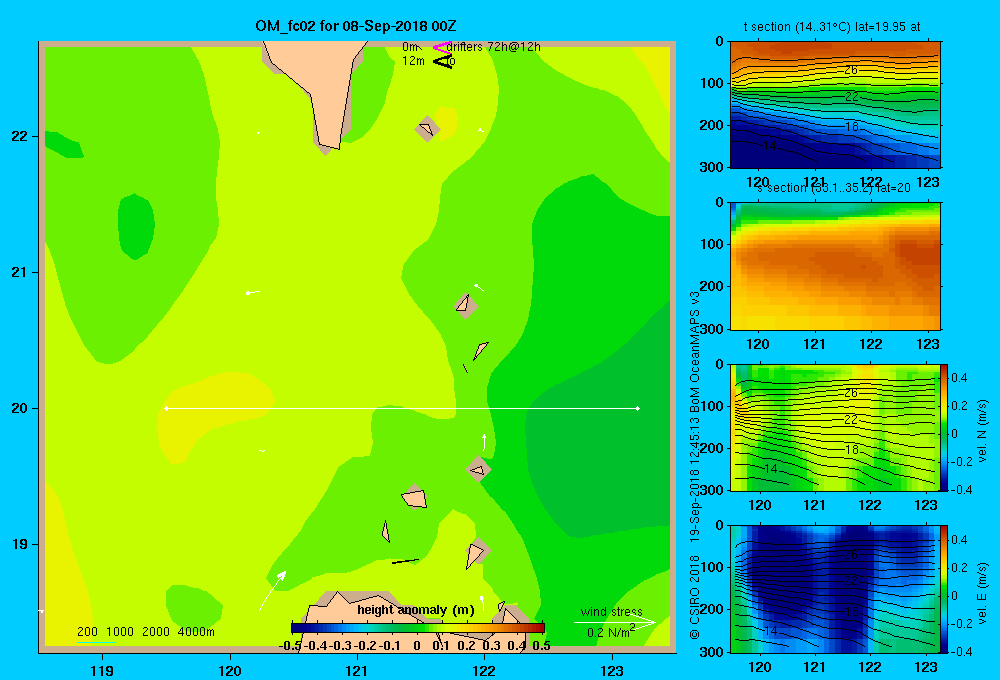Click the '200 1000 2000 4000m' depth legend
The image size is (1000, 680).
click(x=145, y=632)
